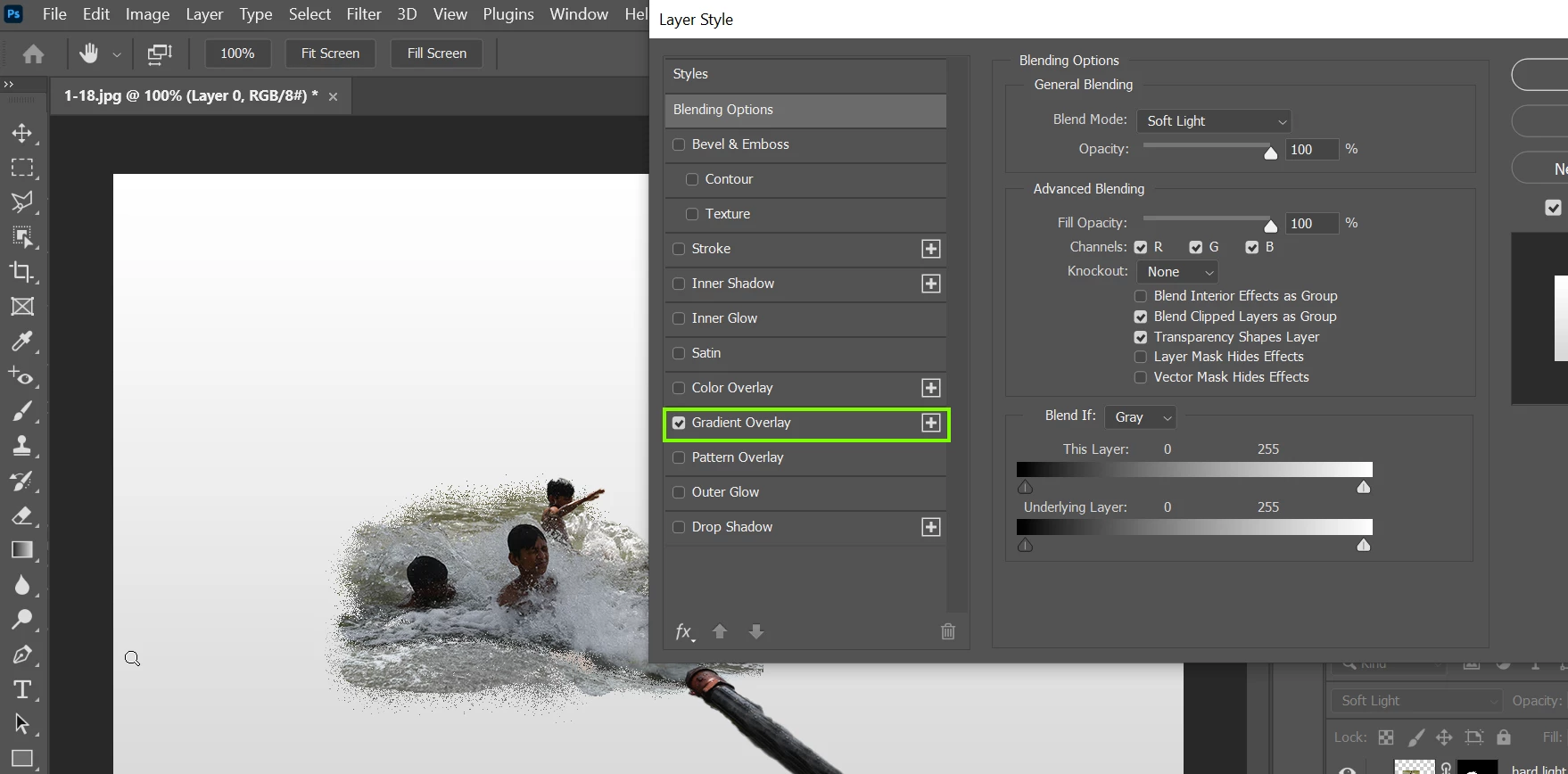Select the Pen tool
Screen dimensions: 1568x774
click(22, 655)
